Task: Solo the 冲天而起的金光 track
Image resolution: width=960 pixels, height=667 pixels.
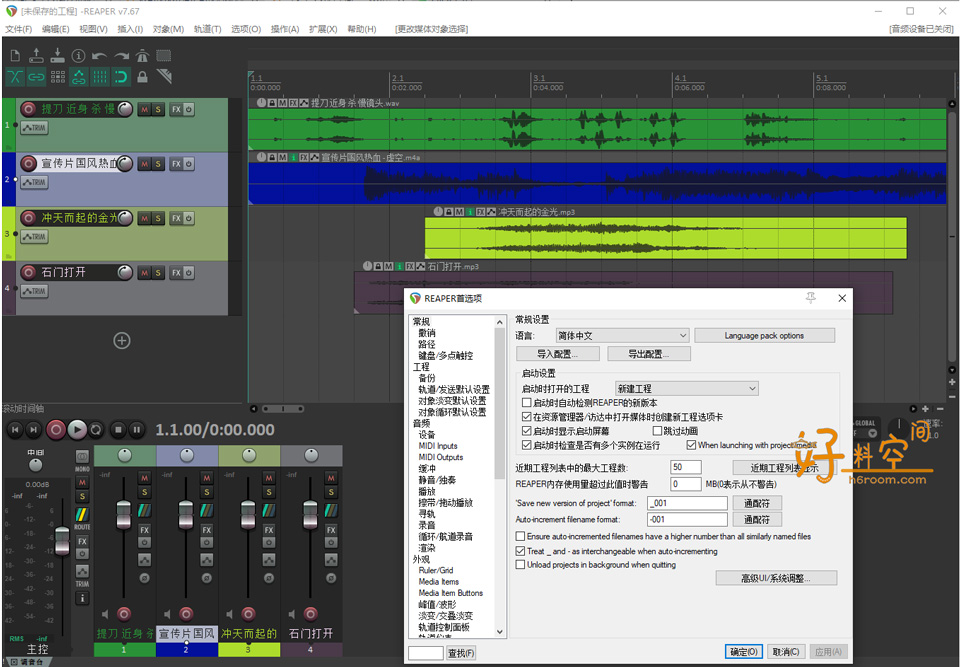Action: pos(158,218)
